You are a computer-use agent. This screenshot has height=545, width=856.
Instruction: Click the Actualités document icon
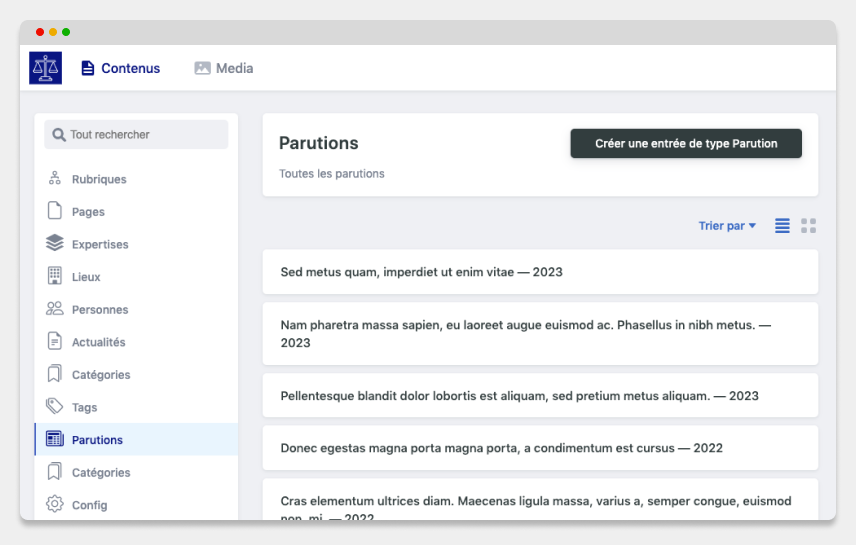(55, 341)
